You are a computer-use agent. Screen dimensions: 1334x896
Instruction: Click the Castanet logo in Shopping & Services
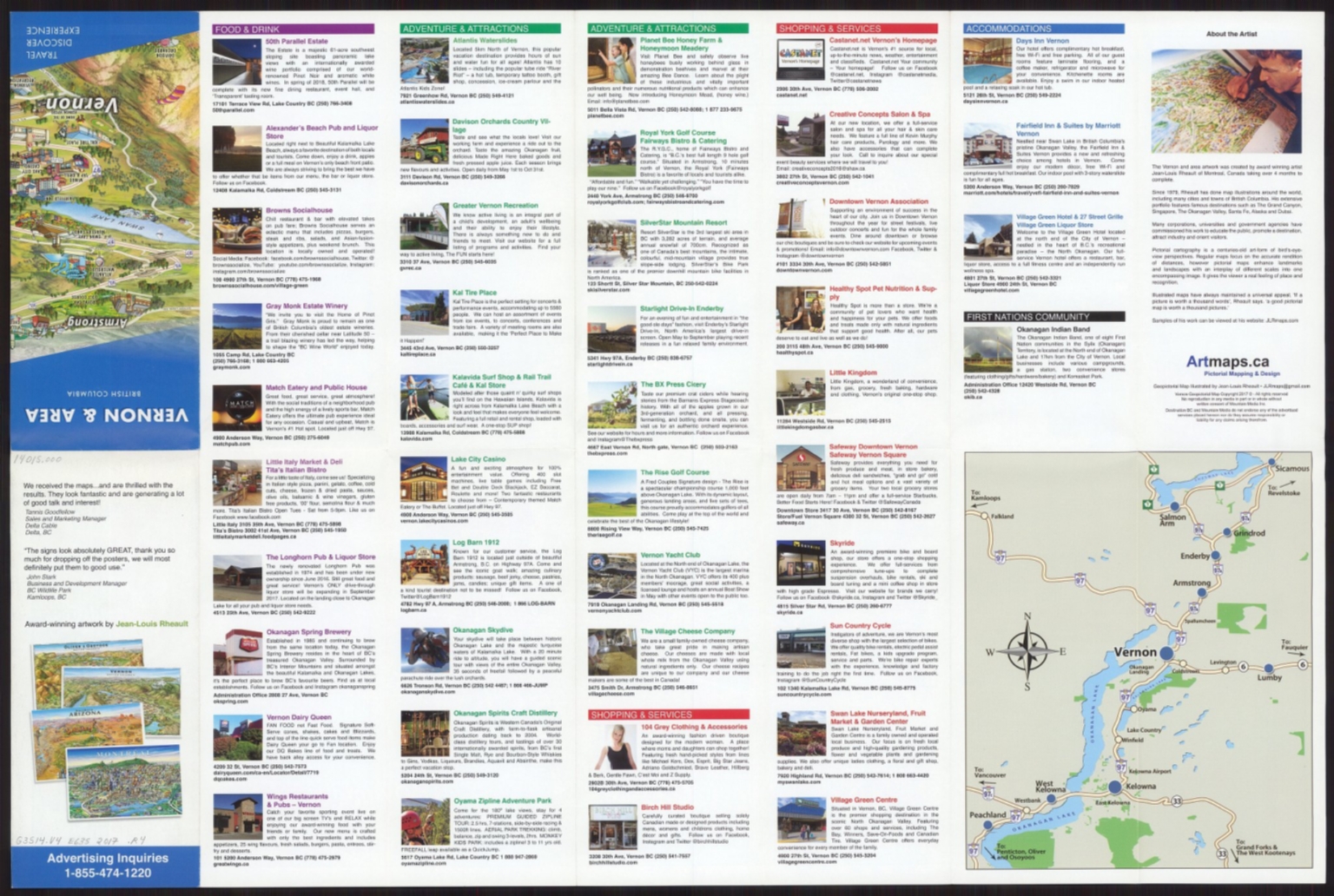pos(801,59)
